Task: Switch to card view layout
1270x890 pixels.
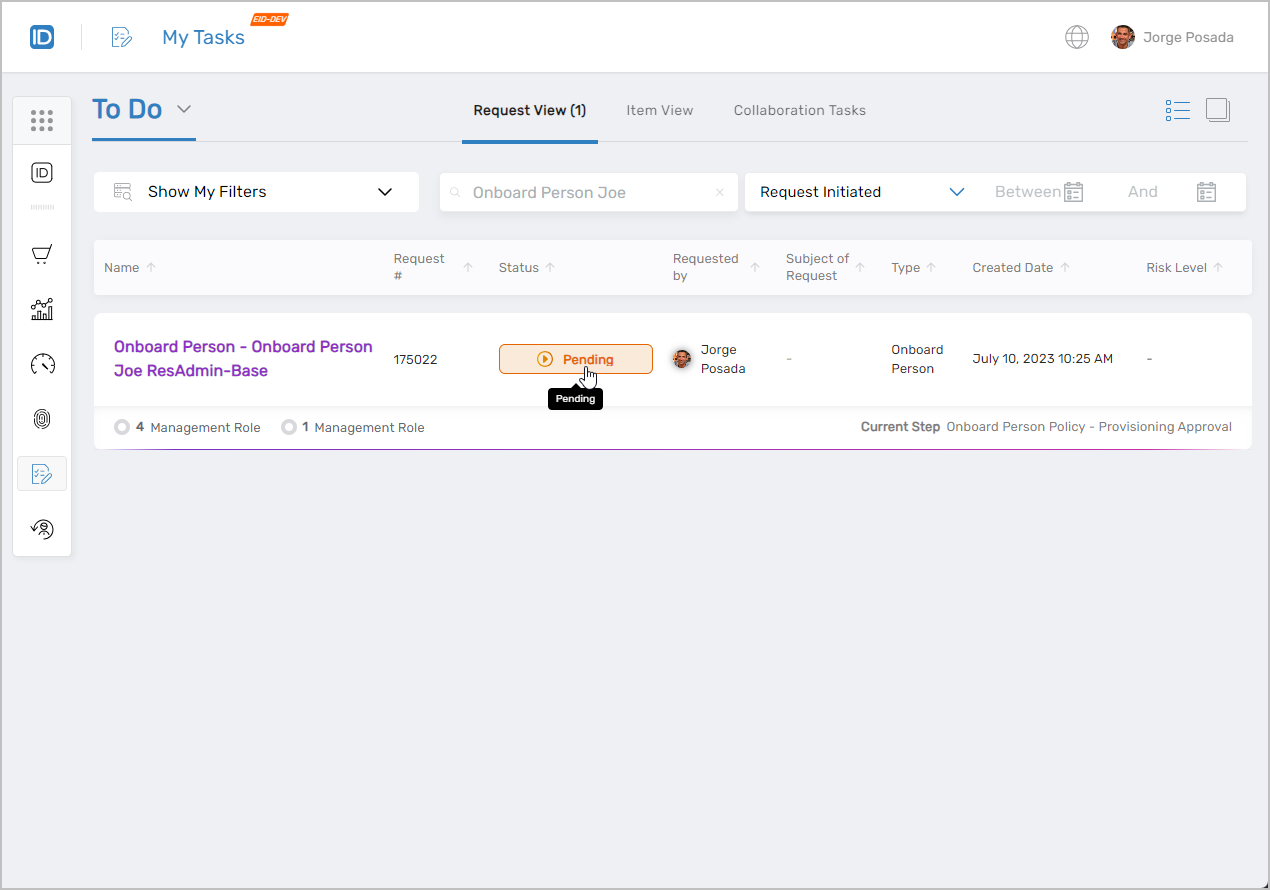Action: pos(1218,110)
